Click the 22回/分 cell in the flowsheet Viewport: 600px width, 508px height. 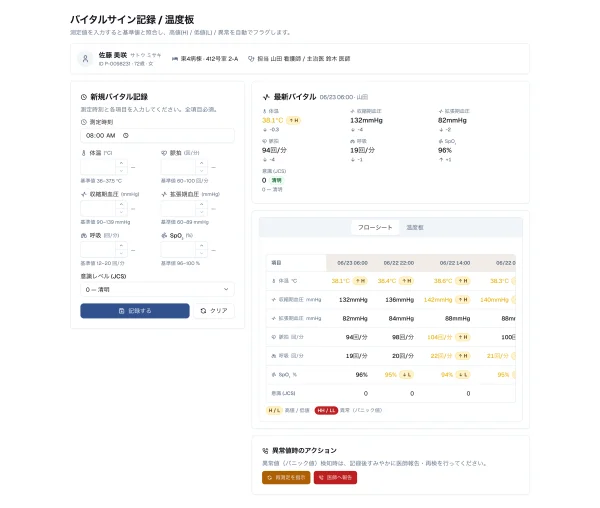click(x=447, y=356)
